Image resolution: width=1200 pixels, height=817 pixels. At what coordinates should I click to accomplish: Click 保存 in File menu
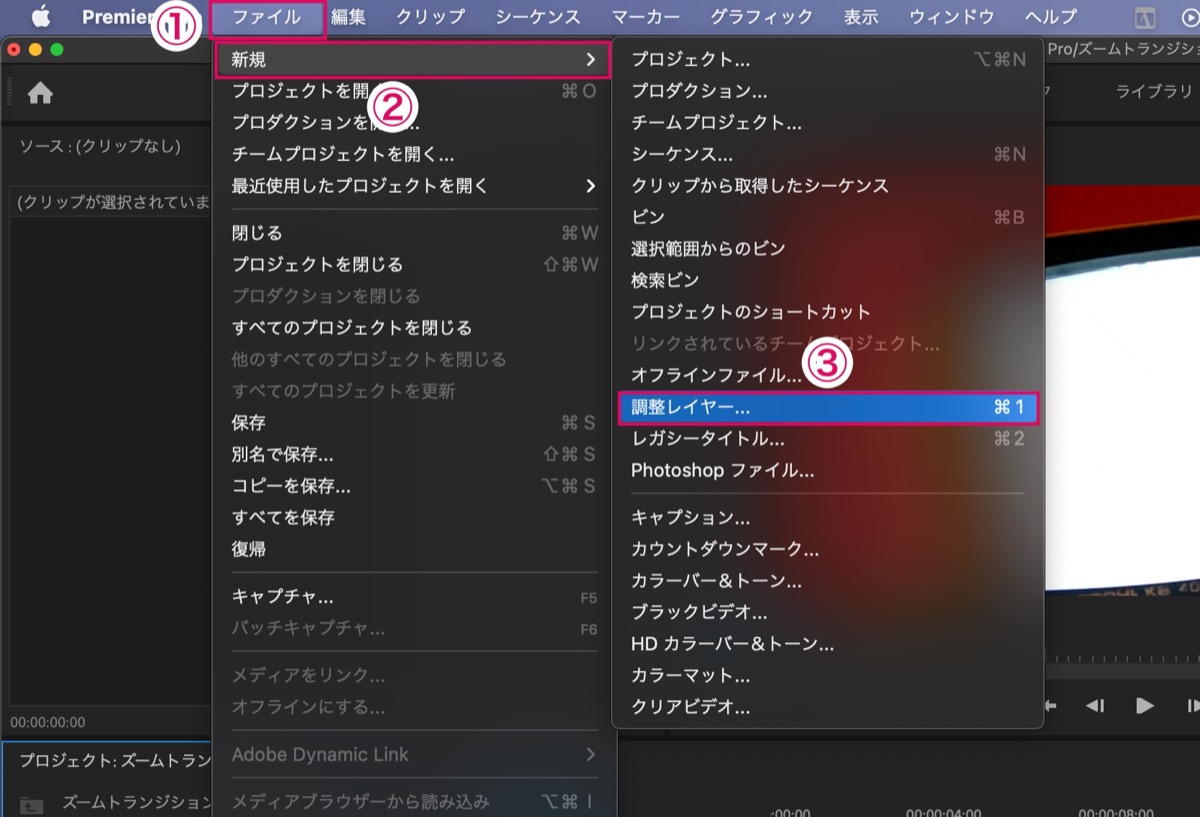click(412, 423)
